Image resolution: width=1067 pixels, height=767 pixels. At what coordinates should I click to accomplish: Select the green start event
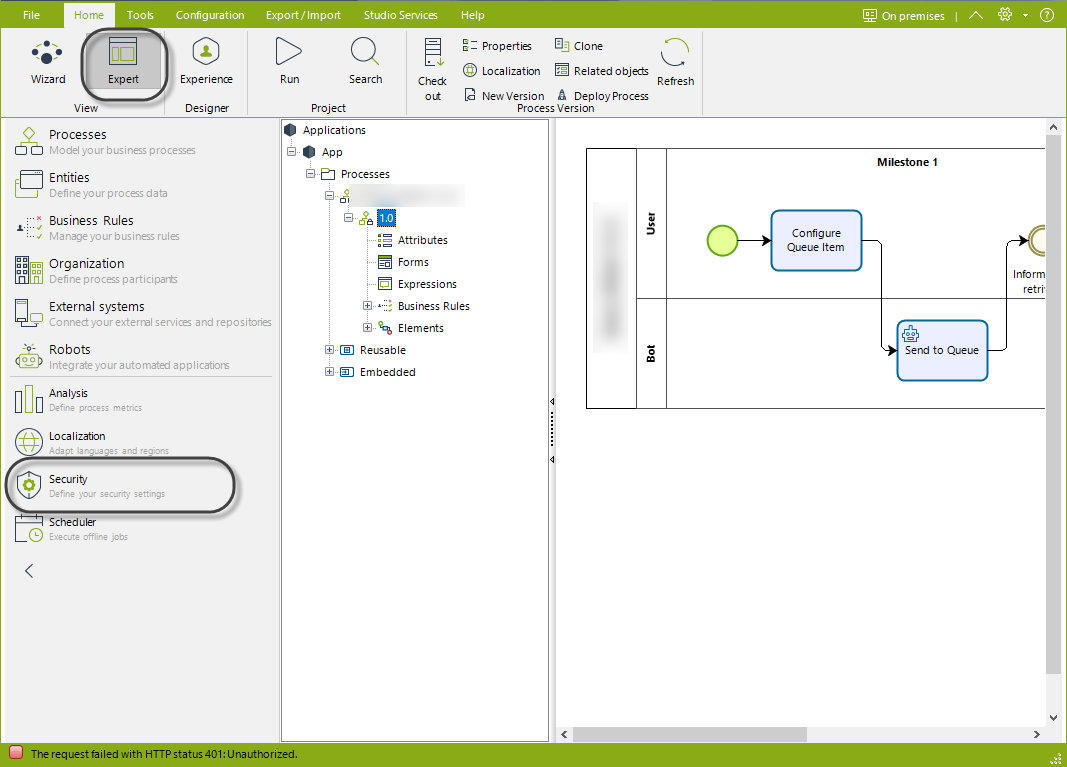[722, 240]
